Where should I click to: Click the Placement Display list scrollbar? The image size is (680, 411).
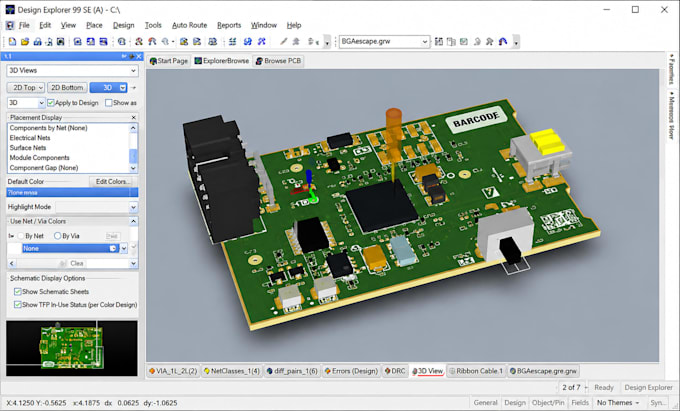(x=133, y=148)
